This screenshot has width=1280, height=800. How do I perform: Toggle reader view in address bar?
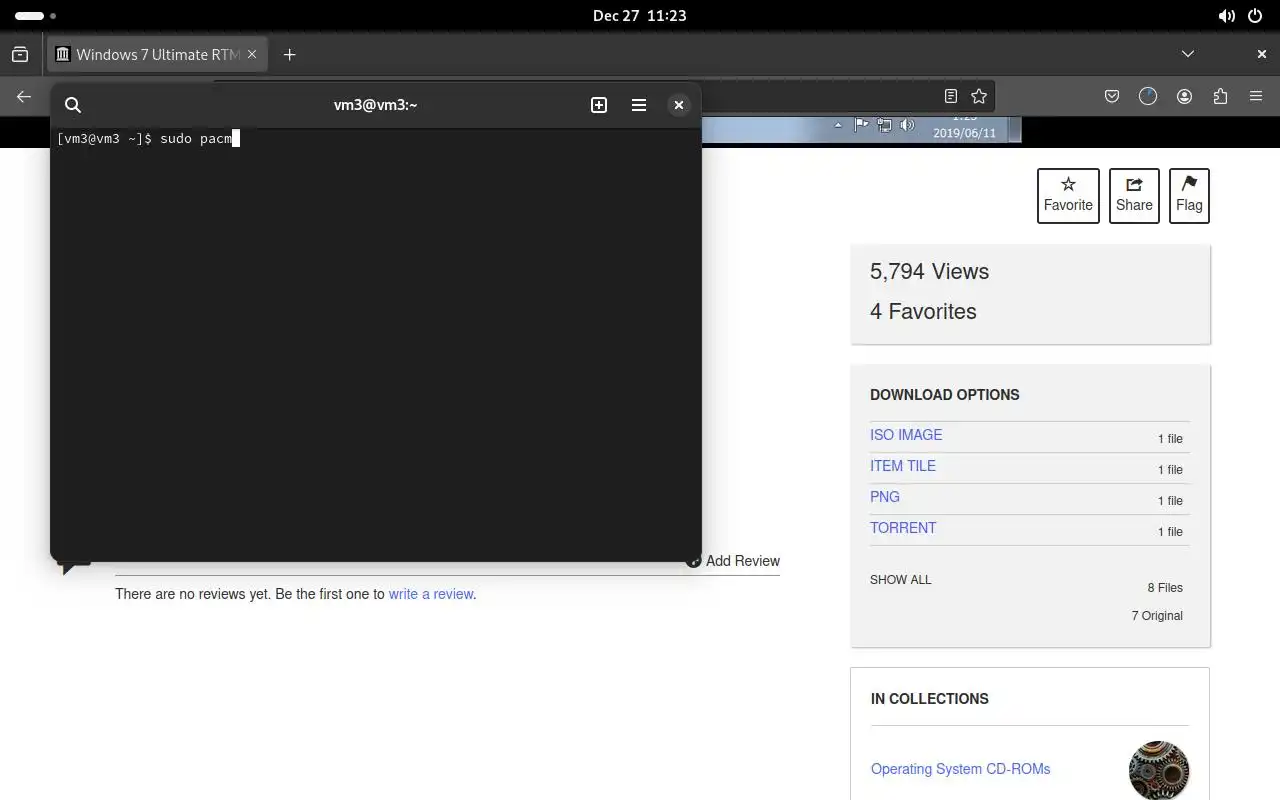951,96
